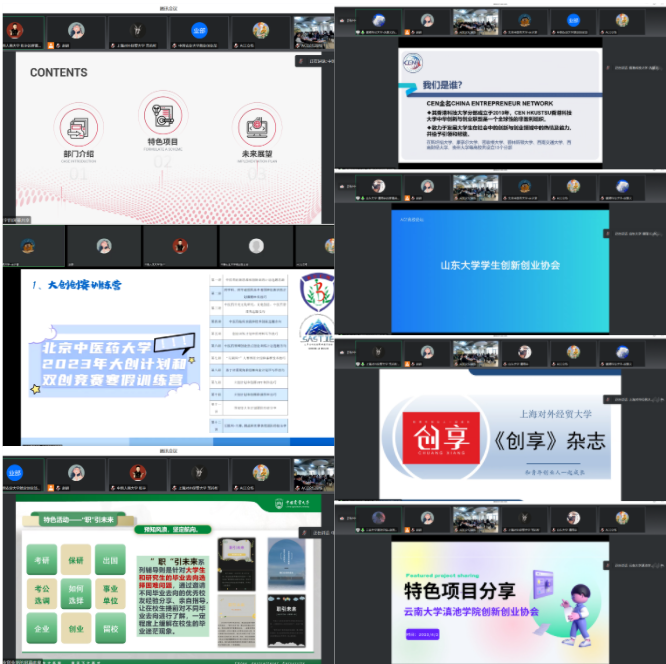Viewport: 666px width, 664px height.
Task: Select the 考研 green tile
Action: (x=40, y=560)
